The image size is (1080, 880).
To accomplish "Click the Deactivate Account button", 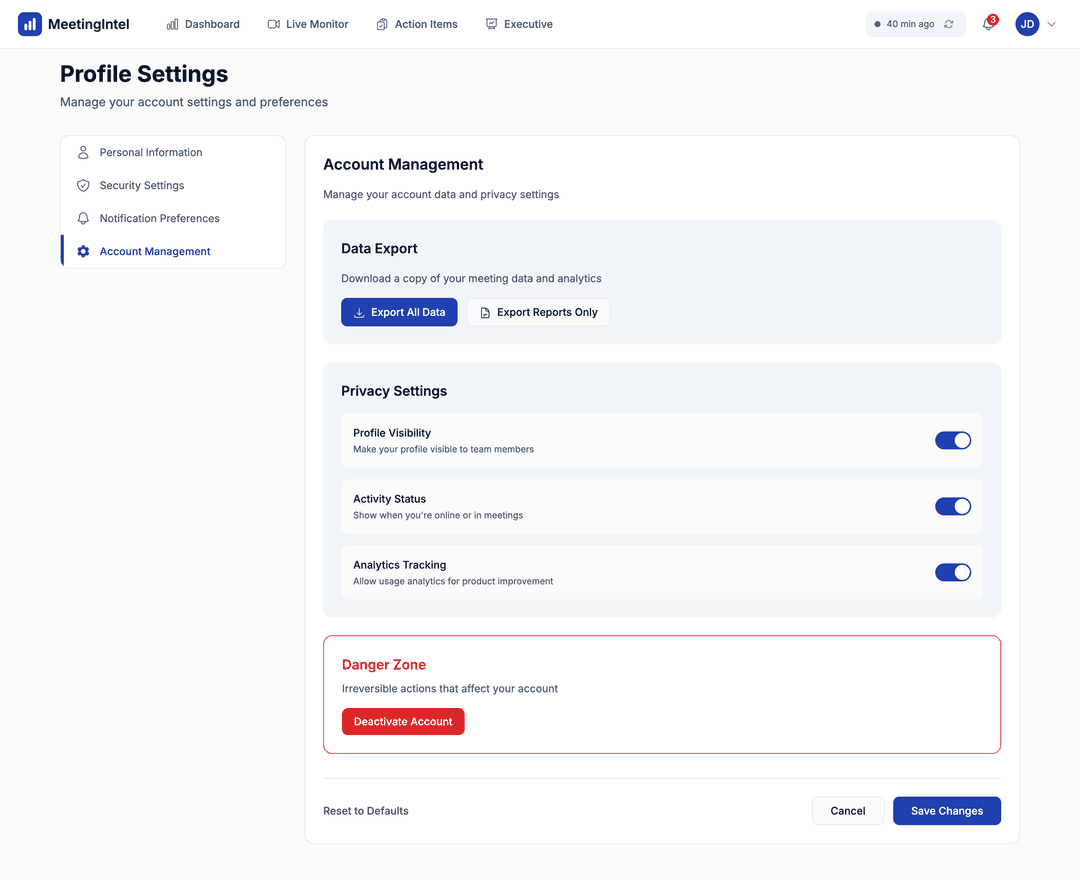I will coord(403,722).
